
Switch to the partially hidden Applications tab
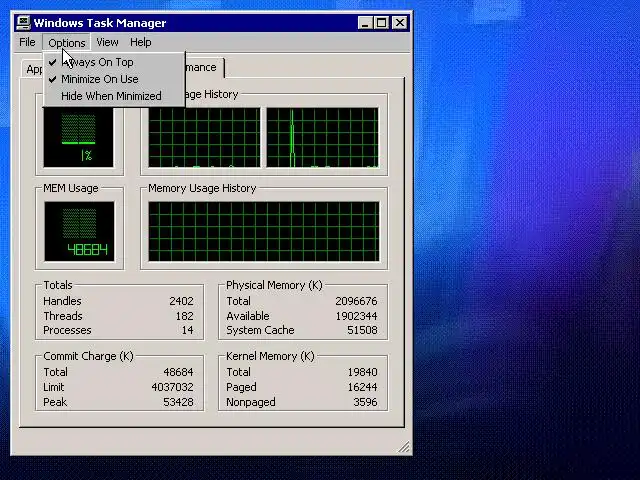(33, 69)
